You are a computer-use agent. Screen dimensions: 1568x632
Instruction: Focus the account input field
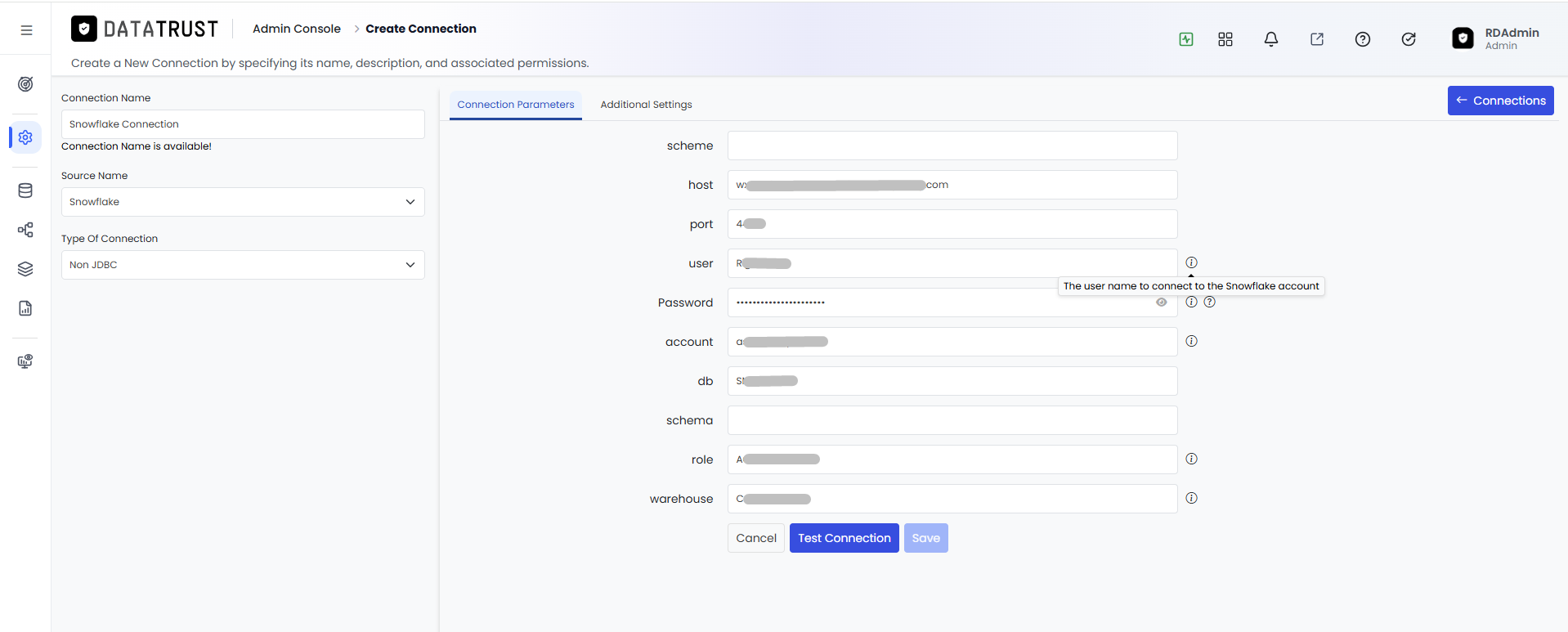pos(952,342)
